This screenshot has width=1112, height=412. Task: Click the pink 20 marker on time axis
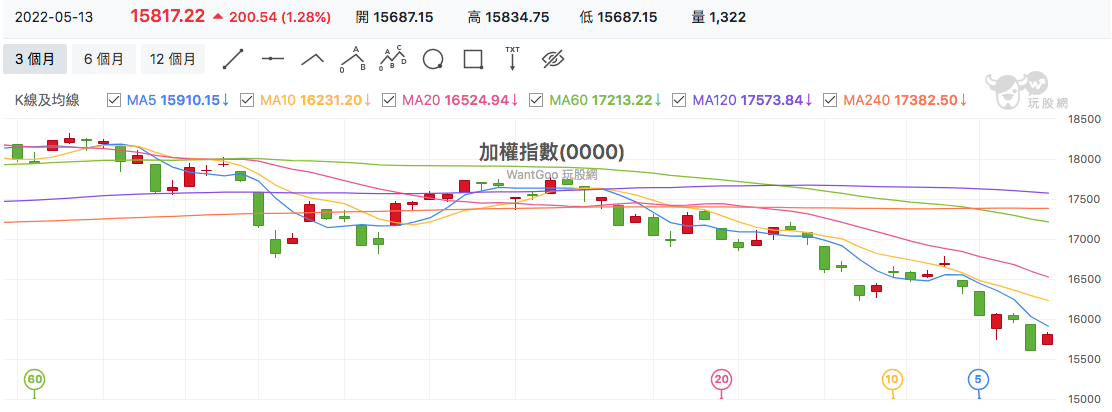(x=722, y=379)
